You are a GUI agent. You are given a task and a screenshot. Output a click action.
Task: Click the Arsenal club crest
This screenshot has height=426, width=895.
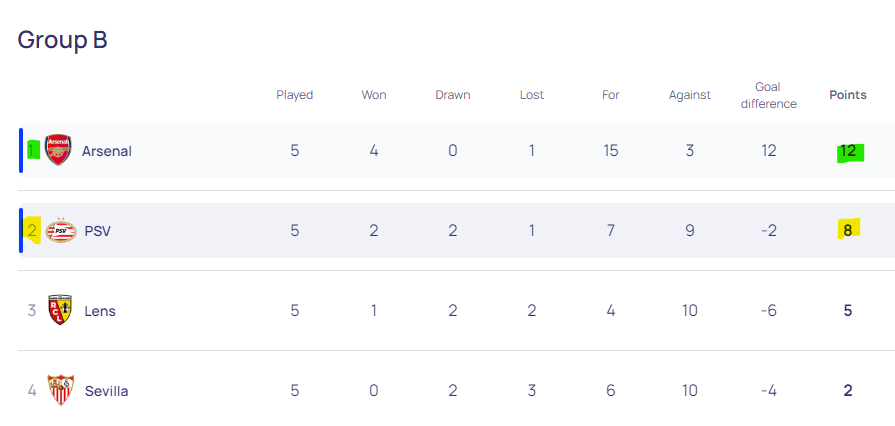[x=58, y=150]
